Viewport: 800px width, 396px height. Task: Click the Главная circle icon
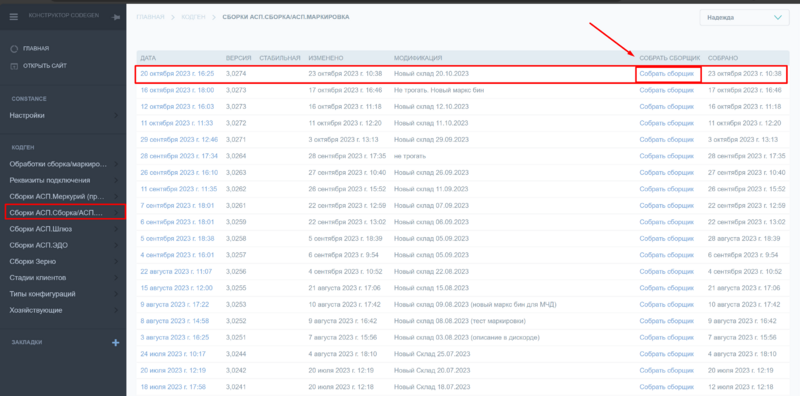click(14, 48)
